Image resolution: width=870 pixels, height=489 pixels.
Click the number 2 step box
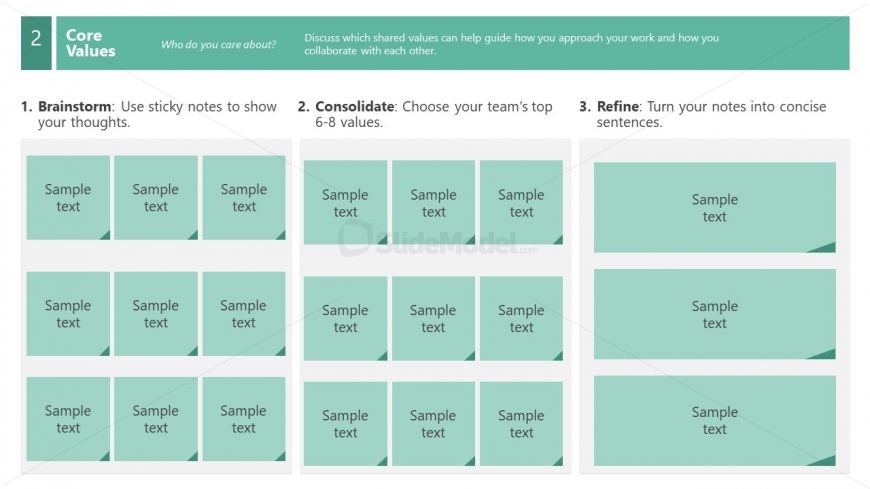coord(36,43)
